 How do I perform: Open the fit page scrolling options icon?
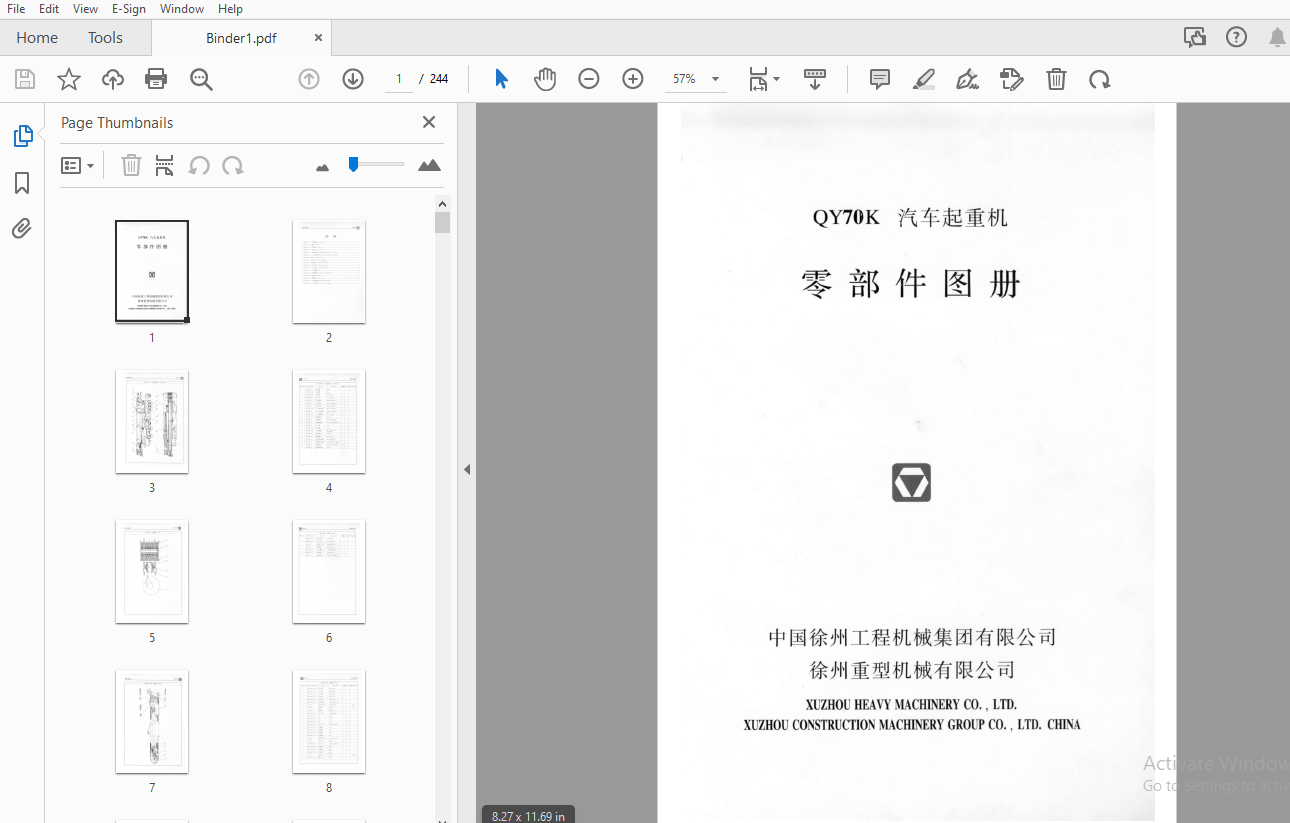point(765,79)
